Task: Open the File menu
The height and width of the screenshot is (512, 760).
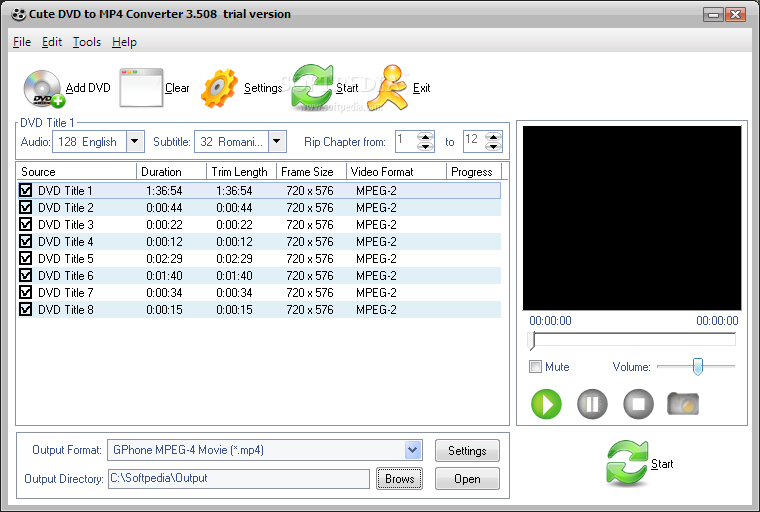Action: coord(22,42)
